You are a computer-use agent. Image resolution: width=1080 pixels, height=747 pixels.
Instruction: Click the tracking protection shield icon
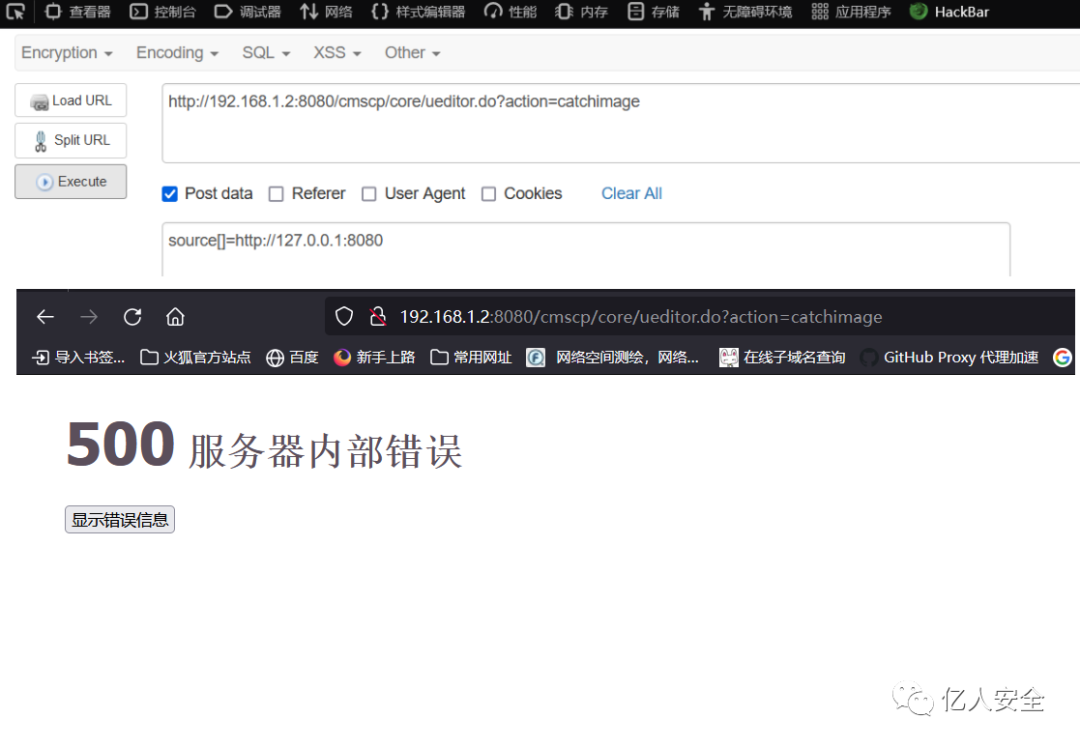344,316
